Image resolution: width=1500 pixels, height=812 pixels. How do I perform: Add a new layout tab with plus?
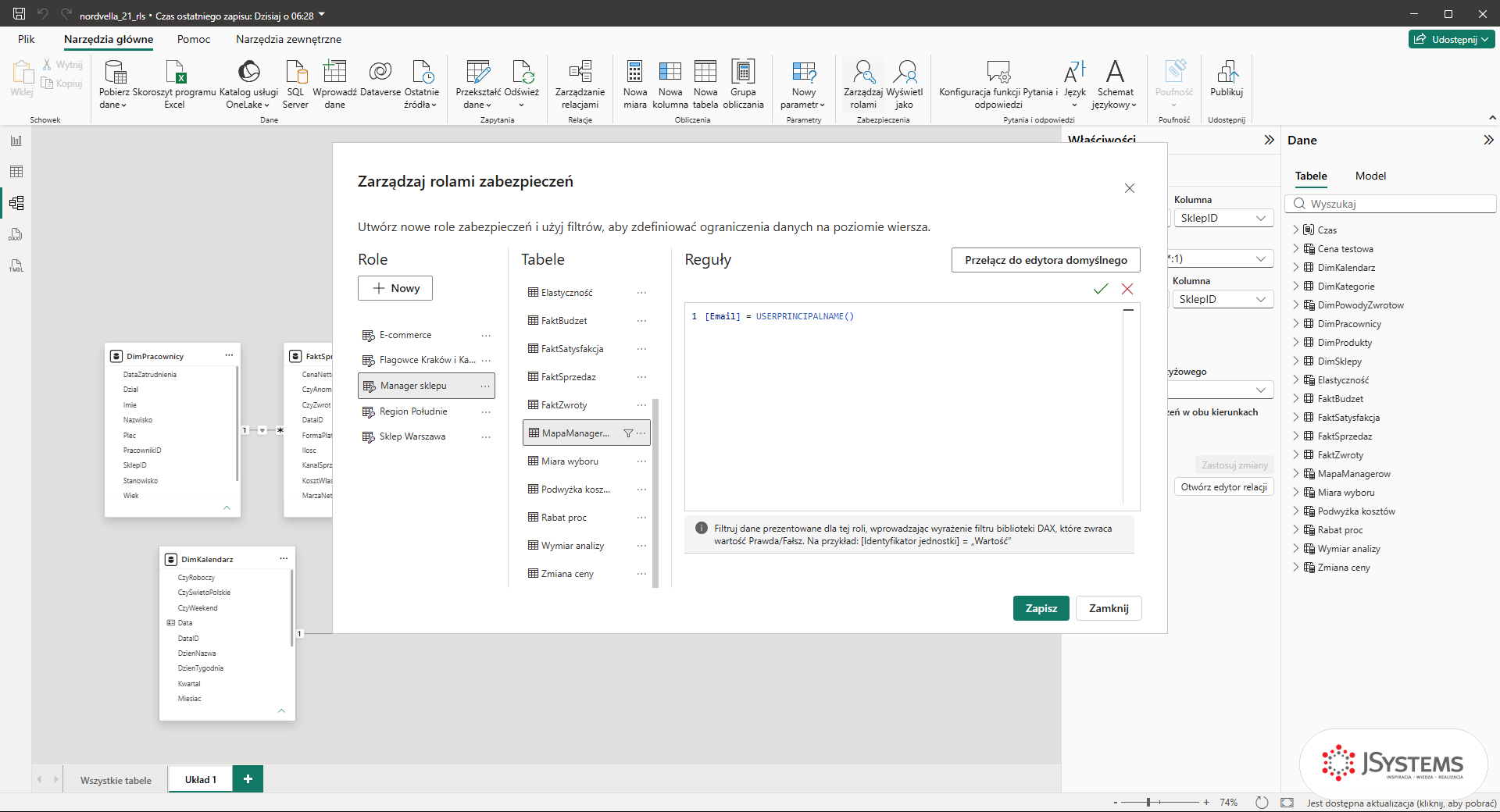click(x=248, y=779)
